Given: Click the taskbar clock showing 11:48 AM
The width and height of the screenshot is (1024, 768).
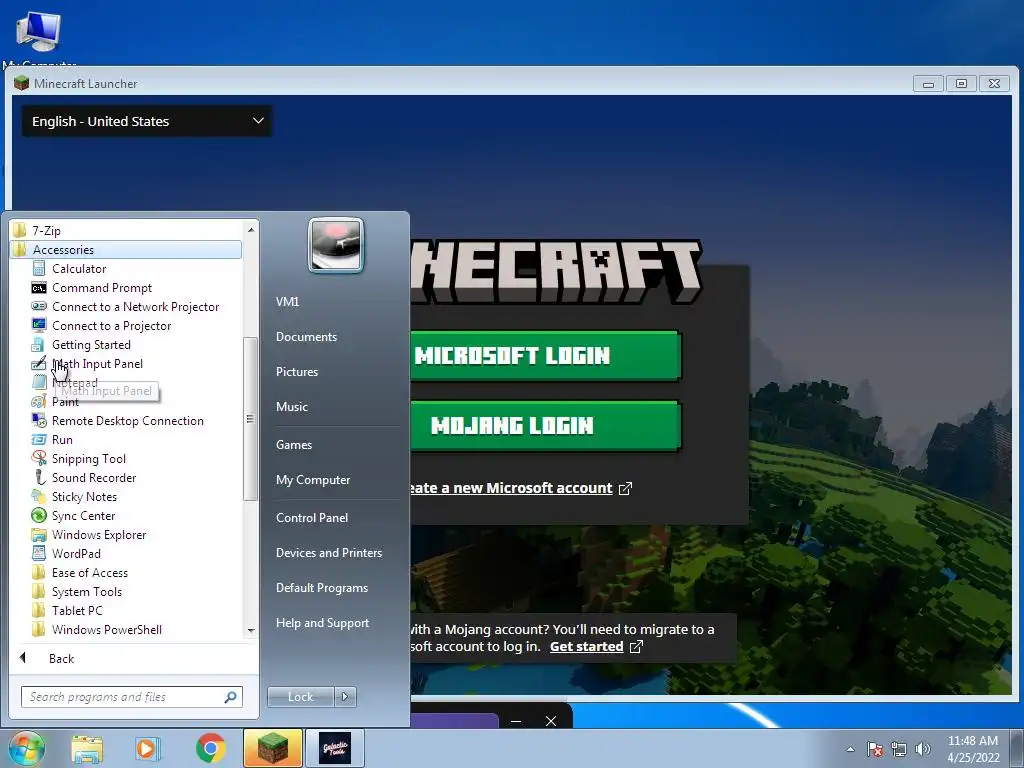Looking at the screenshot, I should click(x=973, y=749).
